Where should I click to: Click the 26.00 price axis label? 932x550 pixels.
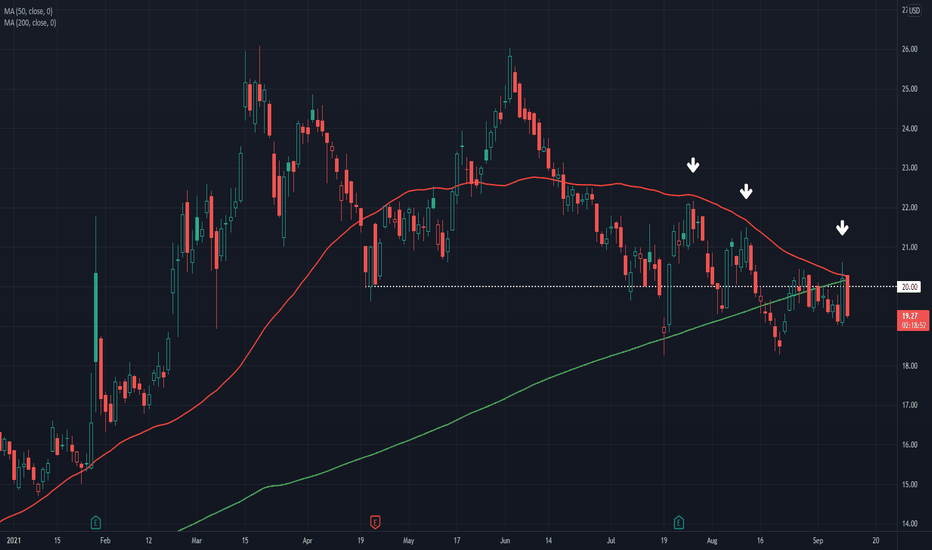click(x=909, y=49)
